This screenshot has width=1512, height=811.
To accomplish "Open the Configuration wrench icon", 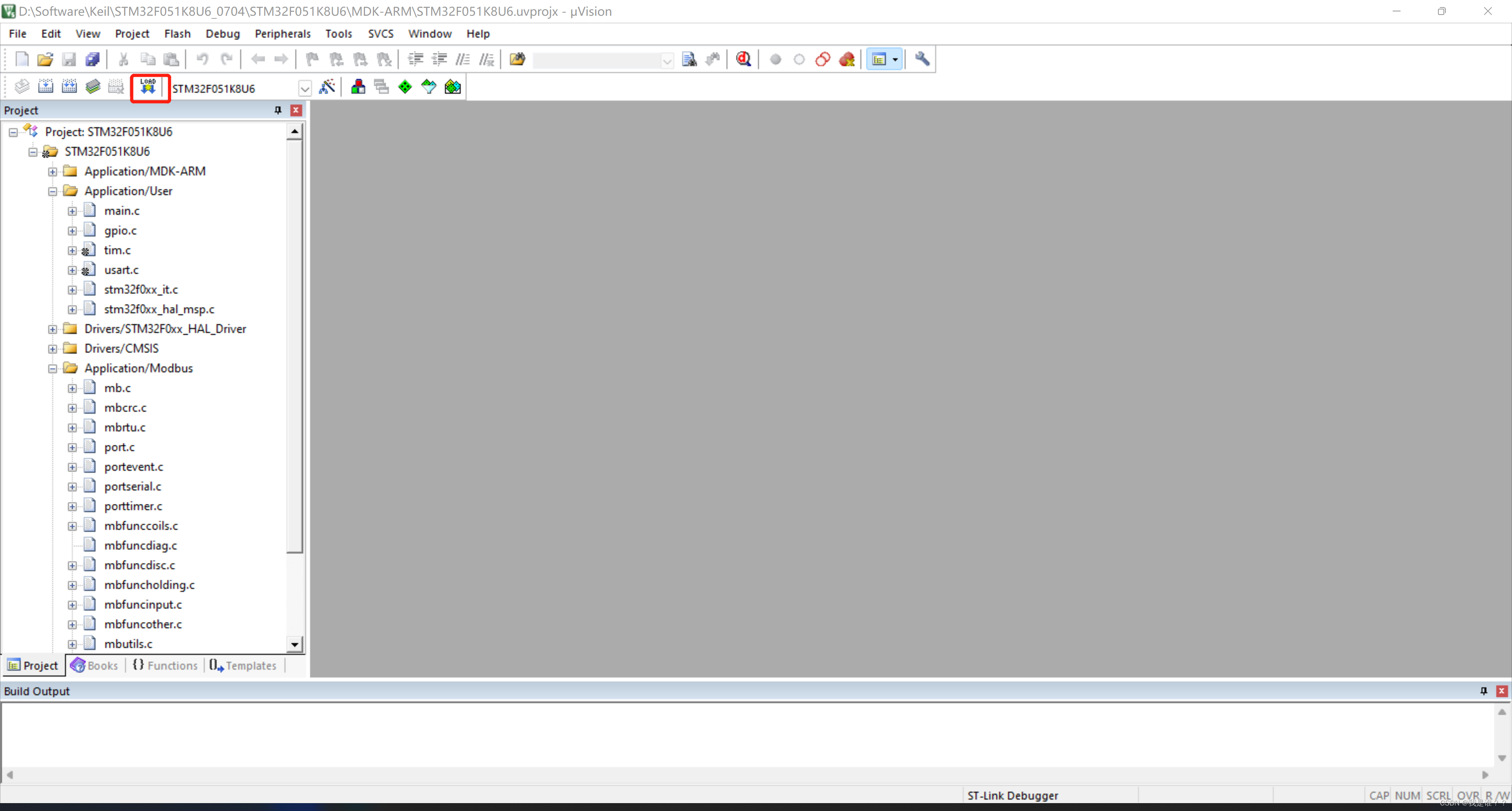I will click(x=922, y=59).
